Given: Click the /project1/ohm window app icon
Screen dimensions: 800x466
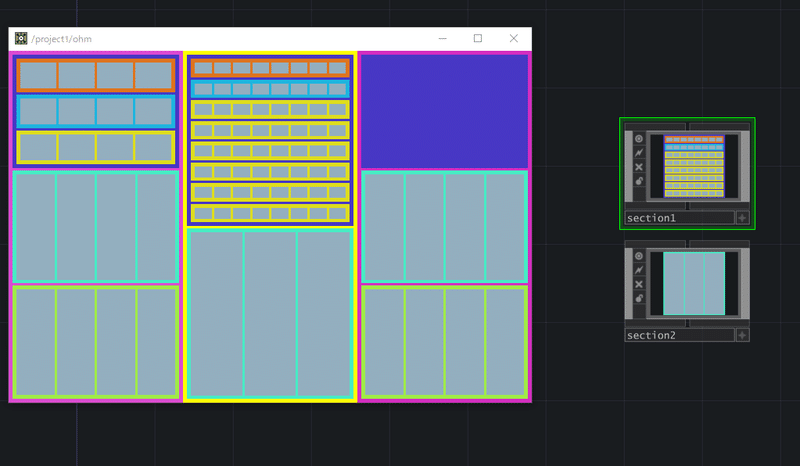Looking at the screenshot, I should (21, 39).
